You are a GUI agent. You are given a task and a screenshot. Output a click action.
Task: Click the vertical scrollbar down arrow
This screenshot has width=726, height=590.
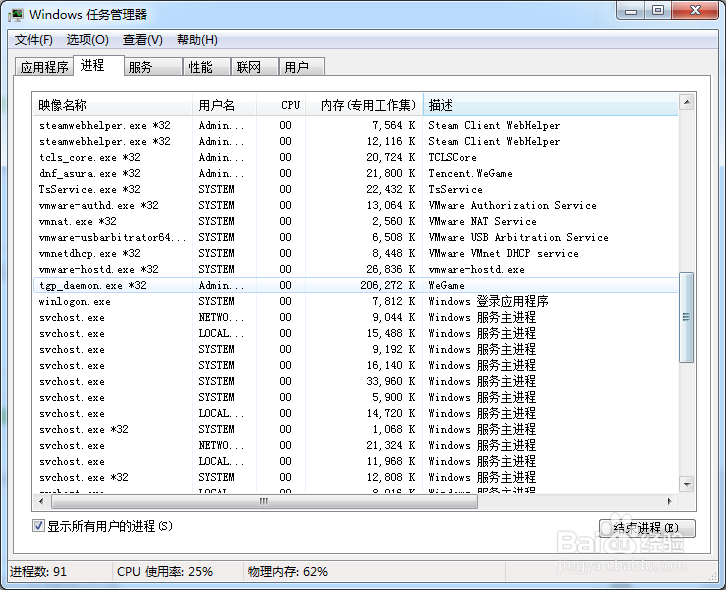click(x=687, y=484)
